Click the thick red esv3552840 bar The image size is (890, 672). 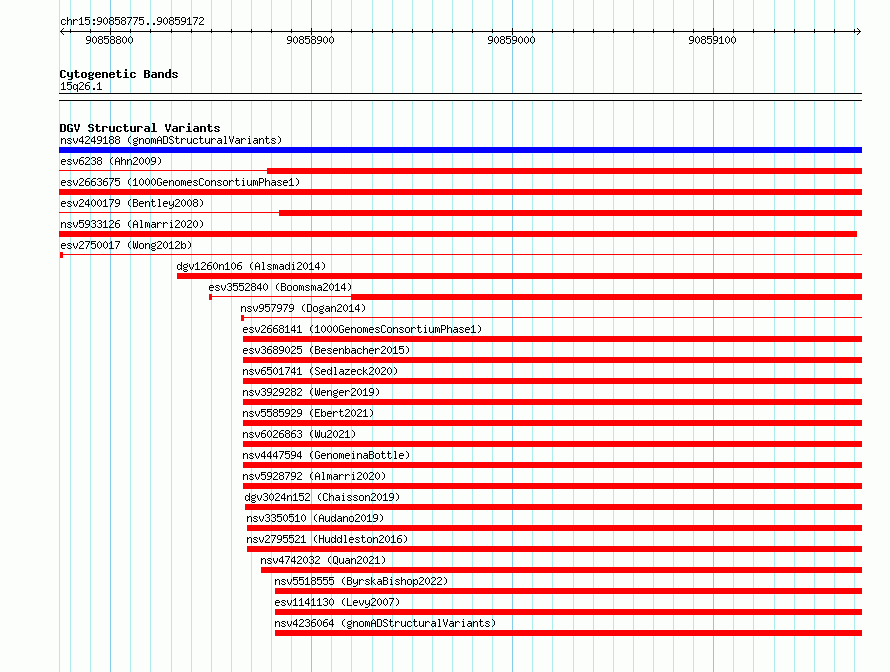(606, 297)
